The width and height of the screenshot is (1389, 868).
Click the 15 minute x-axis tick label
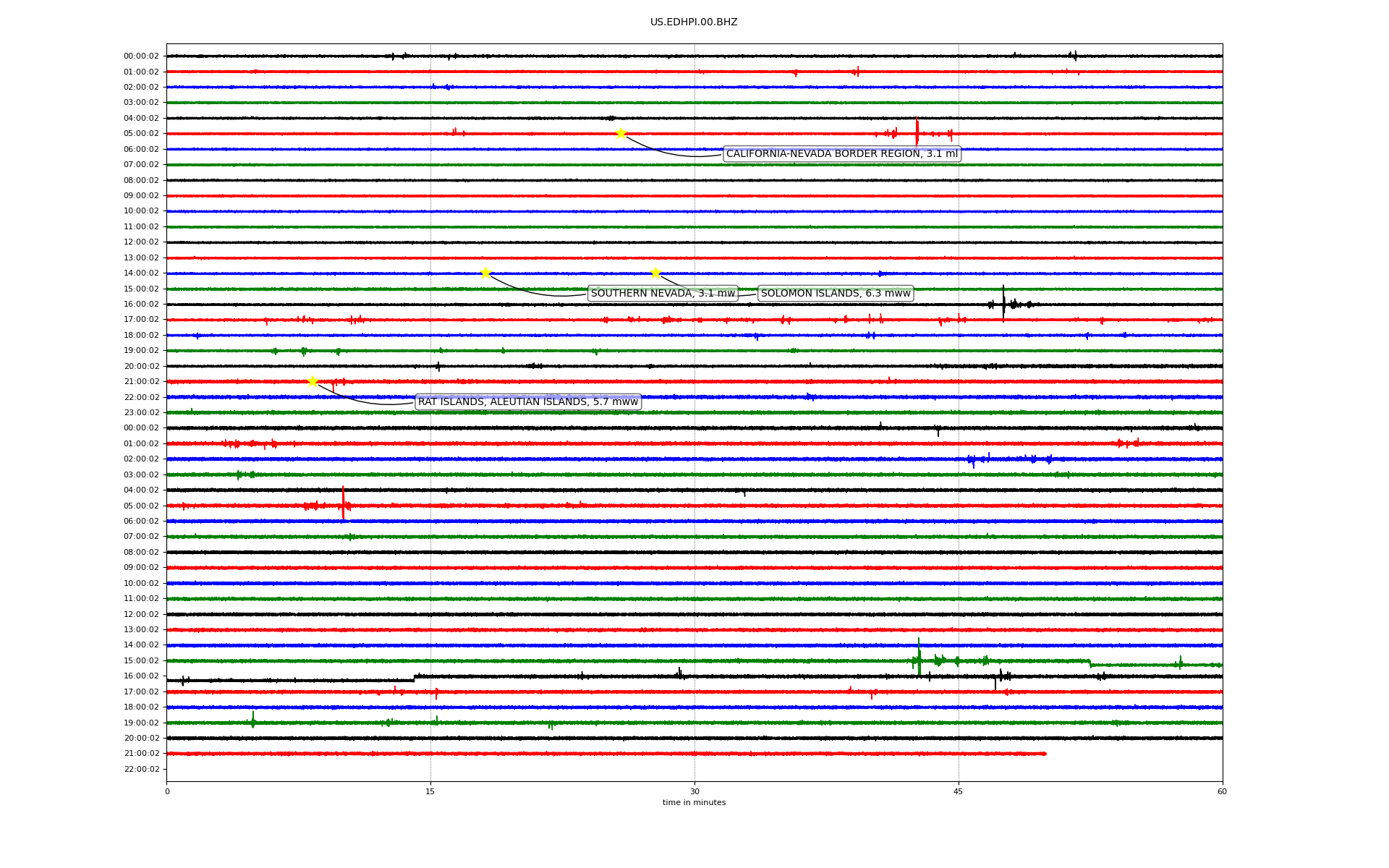pos(430,792)
